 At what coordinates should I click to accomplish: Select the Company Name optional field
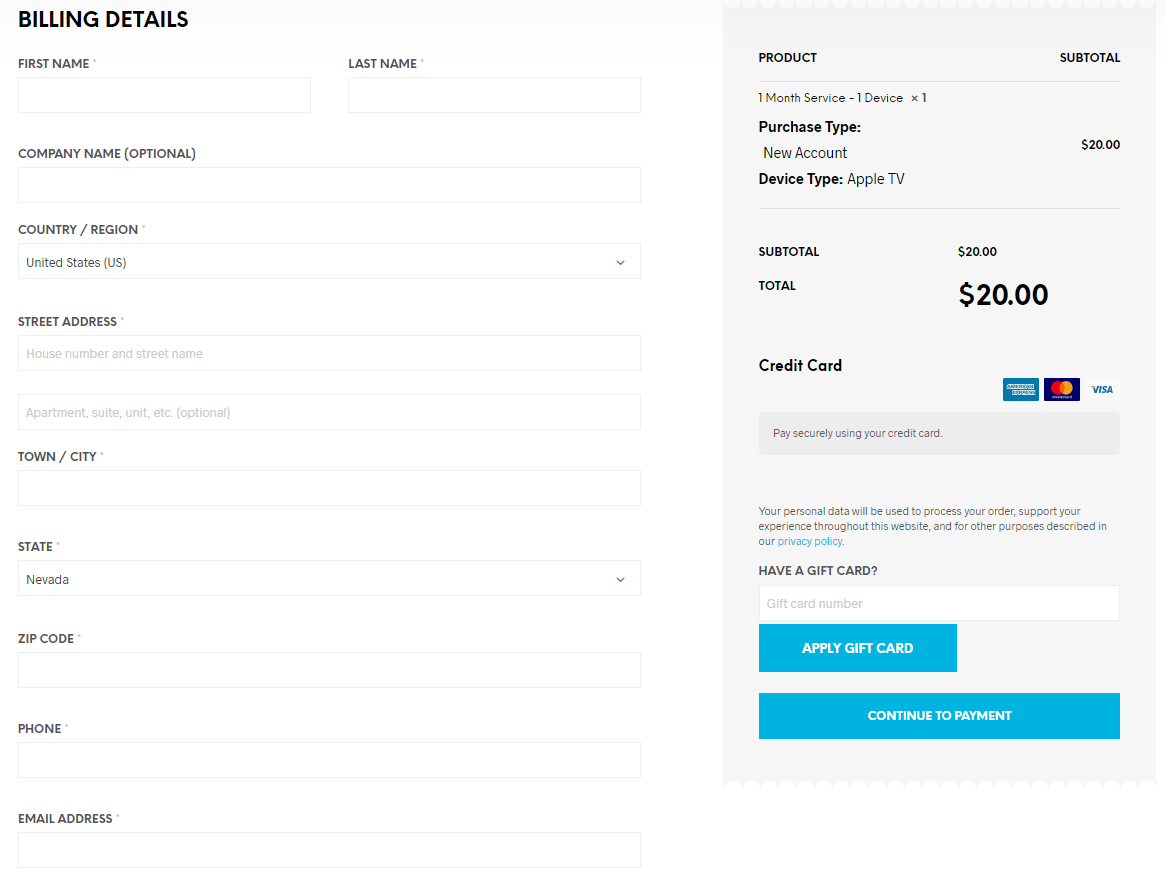329,185
